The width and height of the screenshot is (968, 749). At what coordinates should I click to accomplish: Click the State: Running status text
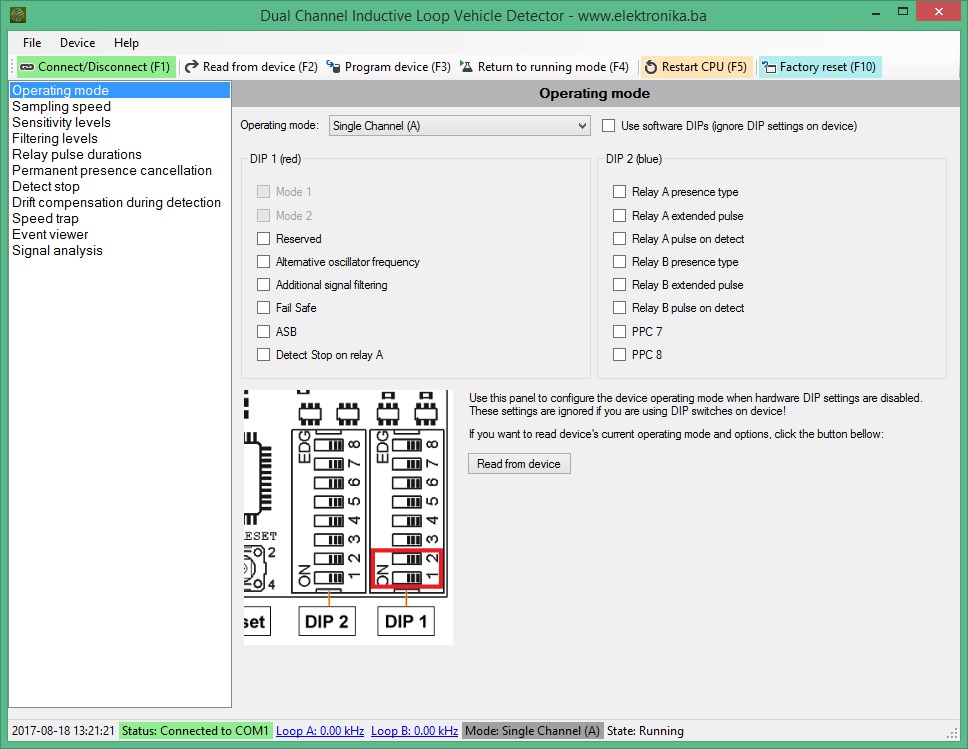645,731
